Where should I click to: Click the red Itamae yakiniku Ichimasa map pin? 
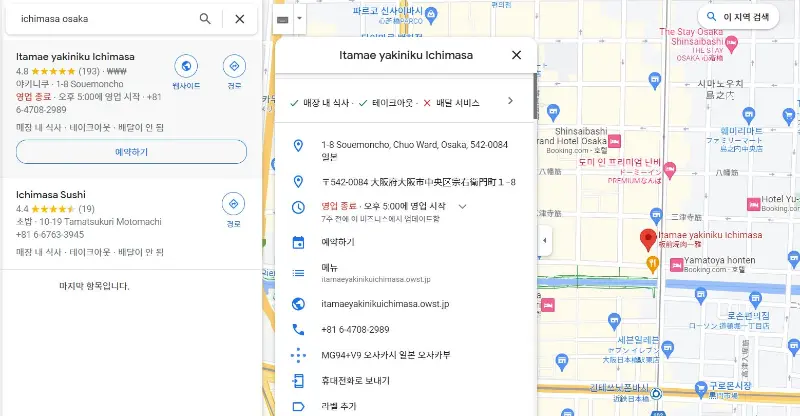coord(648,239)
